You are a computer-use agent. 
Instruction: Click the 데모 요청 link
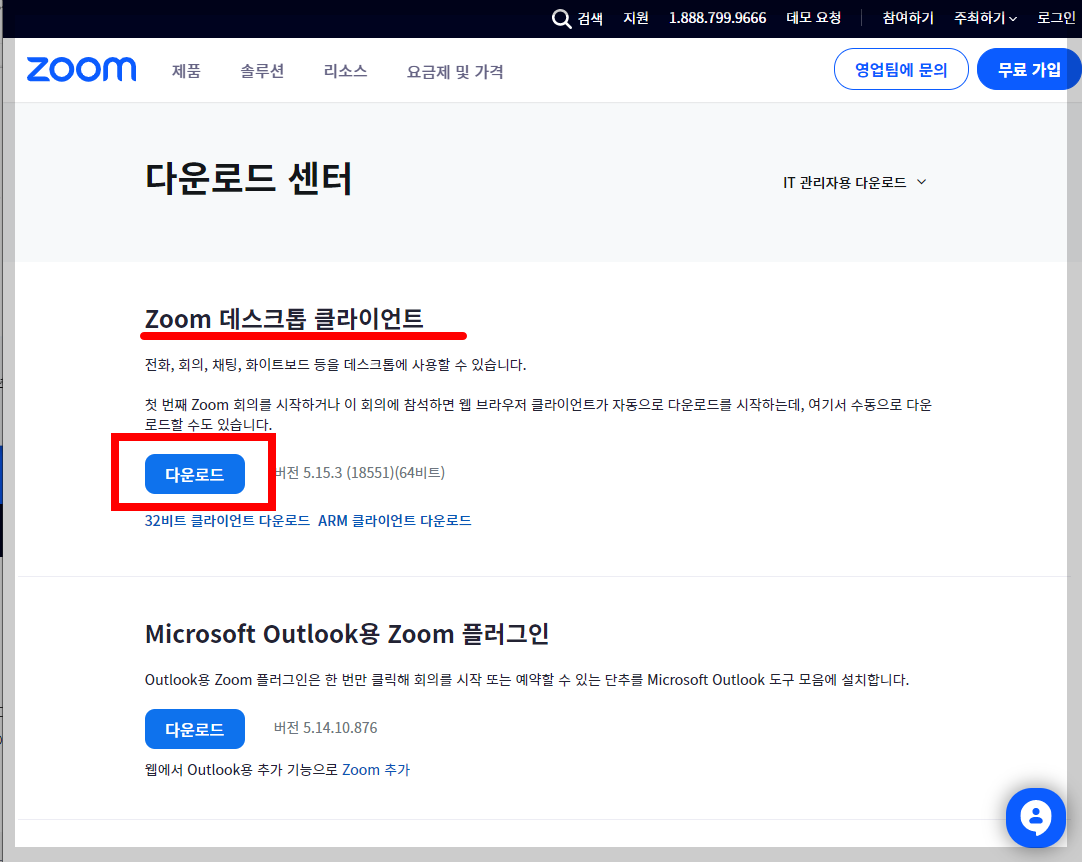tap(814, 18)
